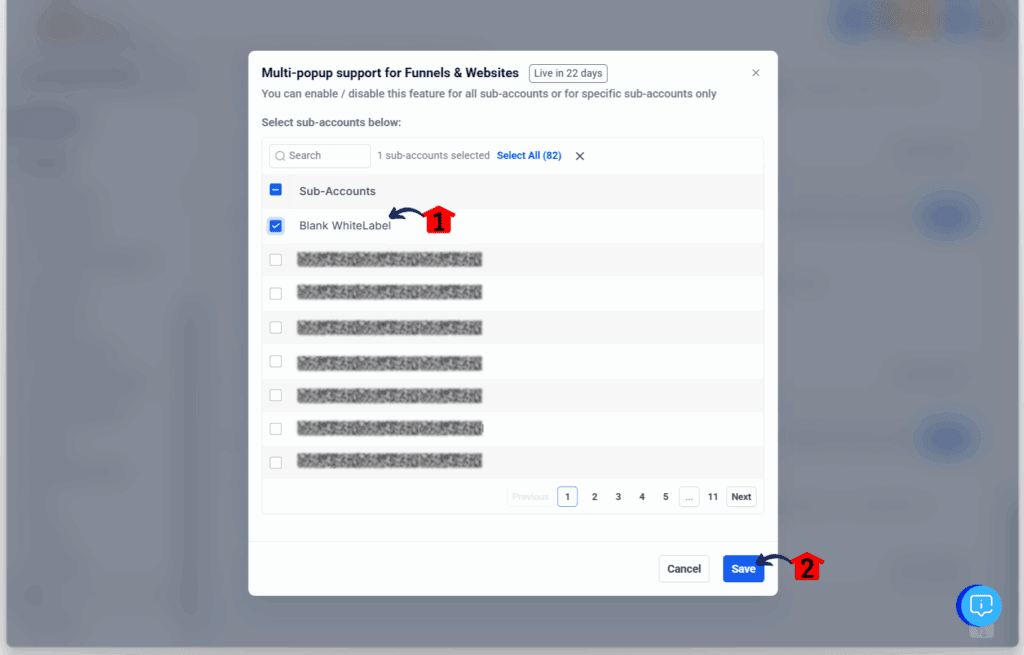
Task: Clear the sub-account selection with the X icon
Action: tap(580, 156)
